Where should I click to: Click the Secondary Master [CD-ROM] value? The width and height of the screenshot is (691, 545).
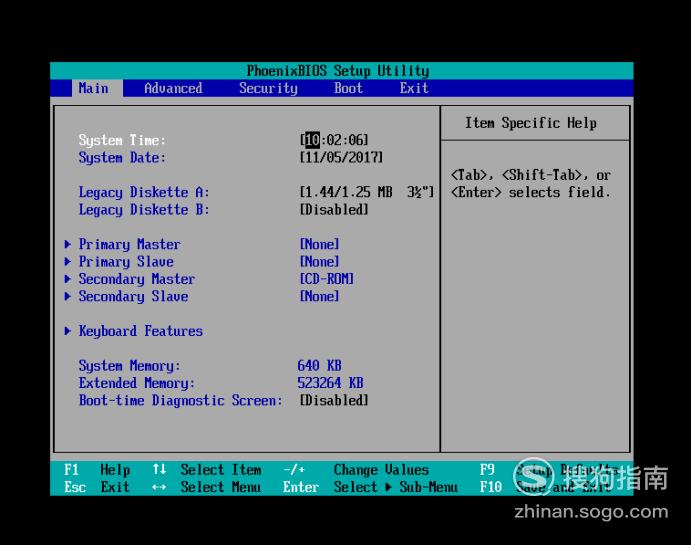click(327, 279)
